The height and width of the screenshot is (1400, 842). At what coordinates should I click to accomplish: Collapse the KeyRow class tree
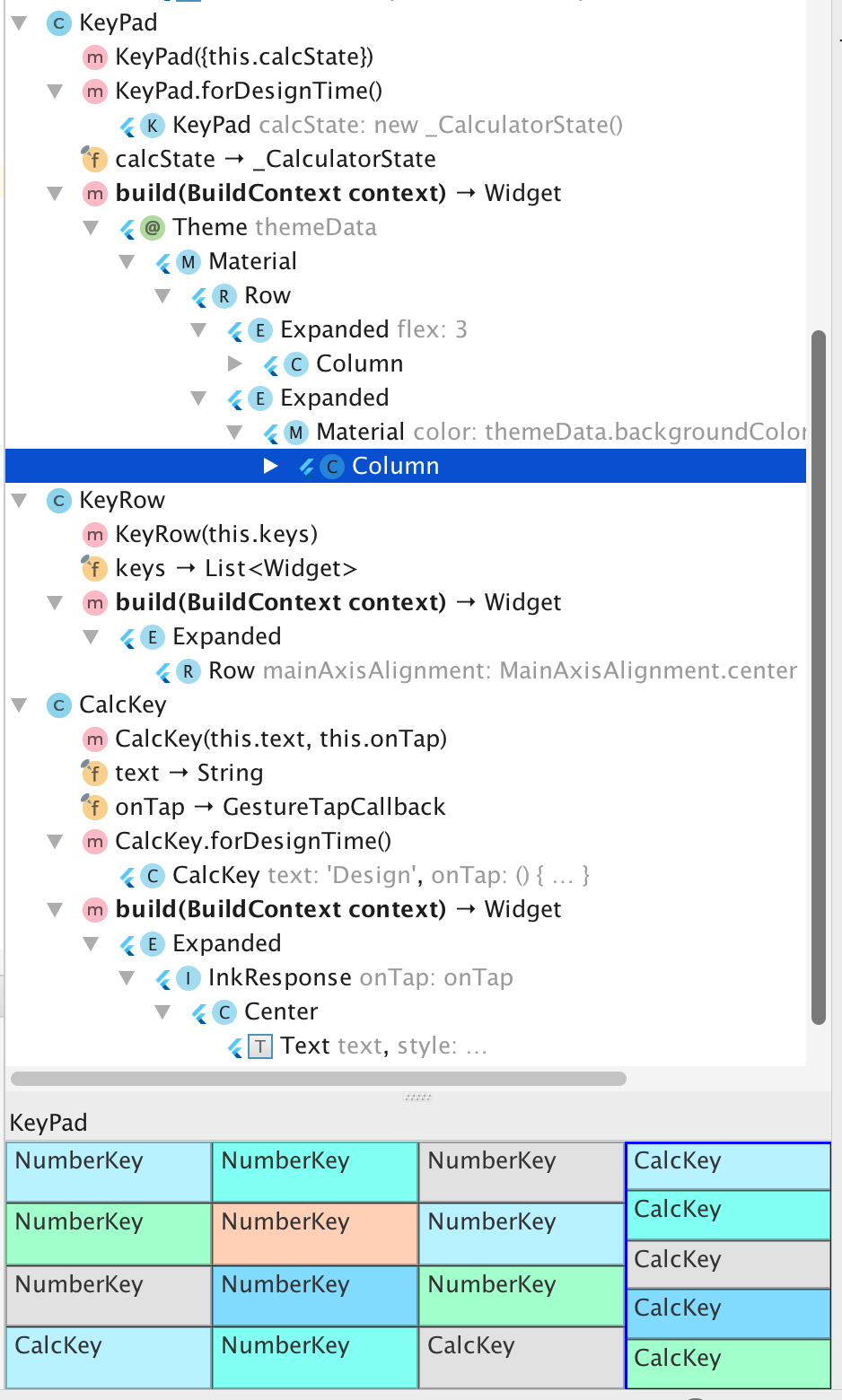pyautogui.click(x=19, y=500)
